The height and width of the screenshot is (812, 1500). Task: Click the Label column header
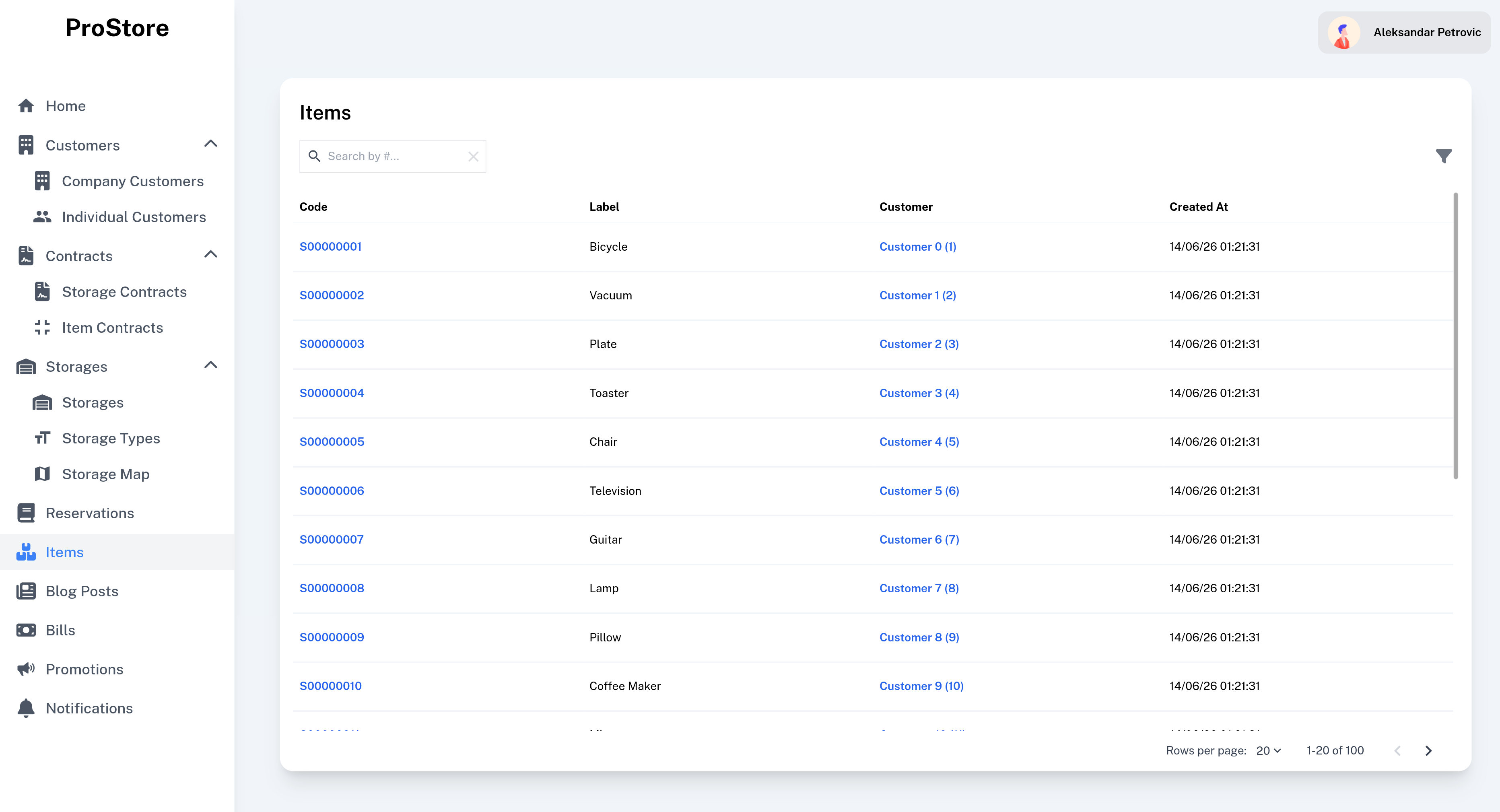pos(604,207)
